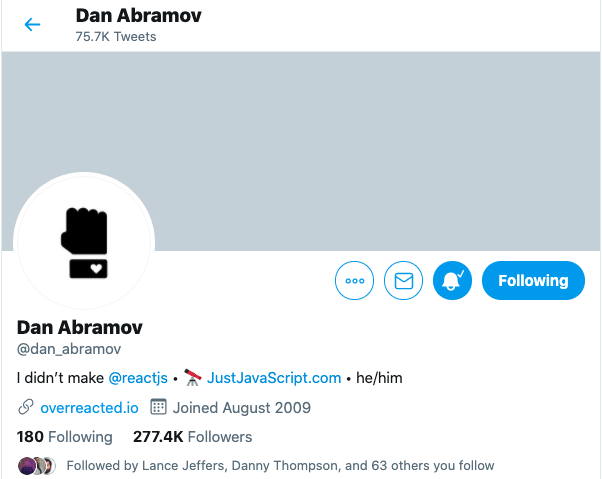Click the chain link icon beside overreacted.io
602x479 pixels.
[x=26, y=407]
